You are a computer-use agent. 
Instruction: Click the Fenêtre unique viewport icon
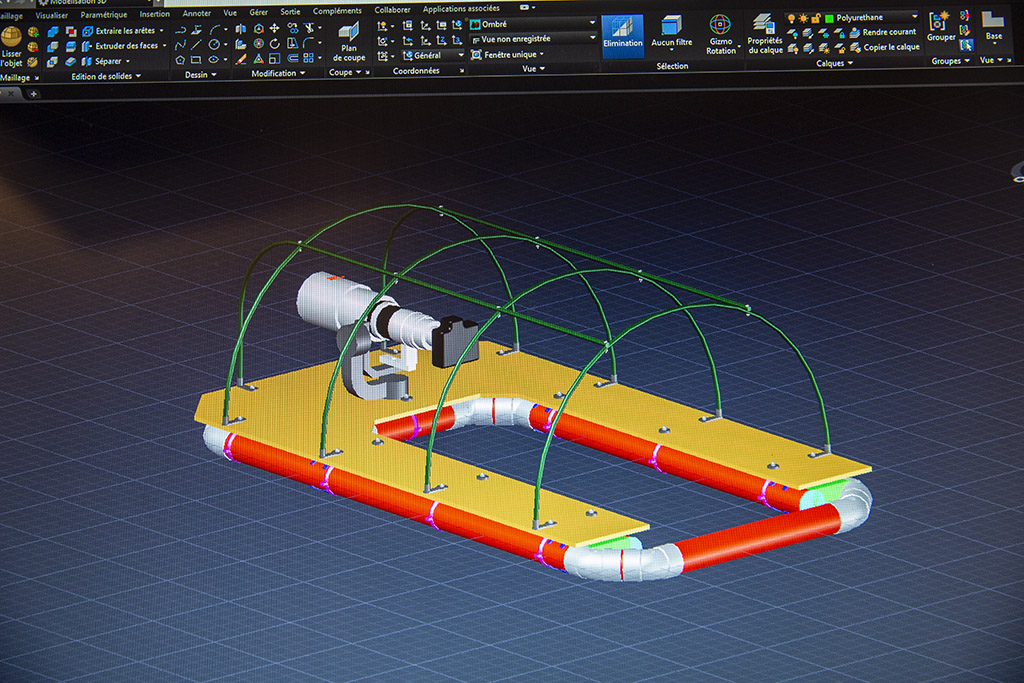[x=477, y=55]
